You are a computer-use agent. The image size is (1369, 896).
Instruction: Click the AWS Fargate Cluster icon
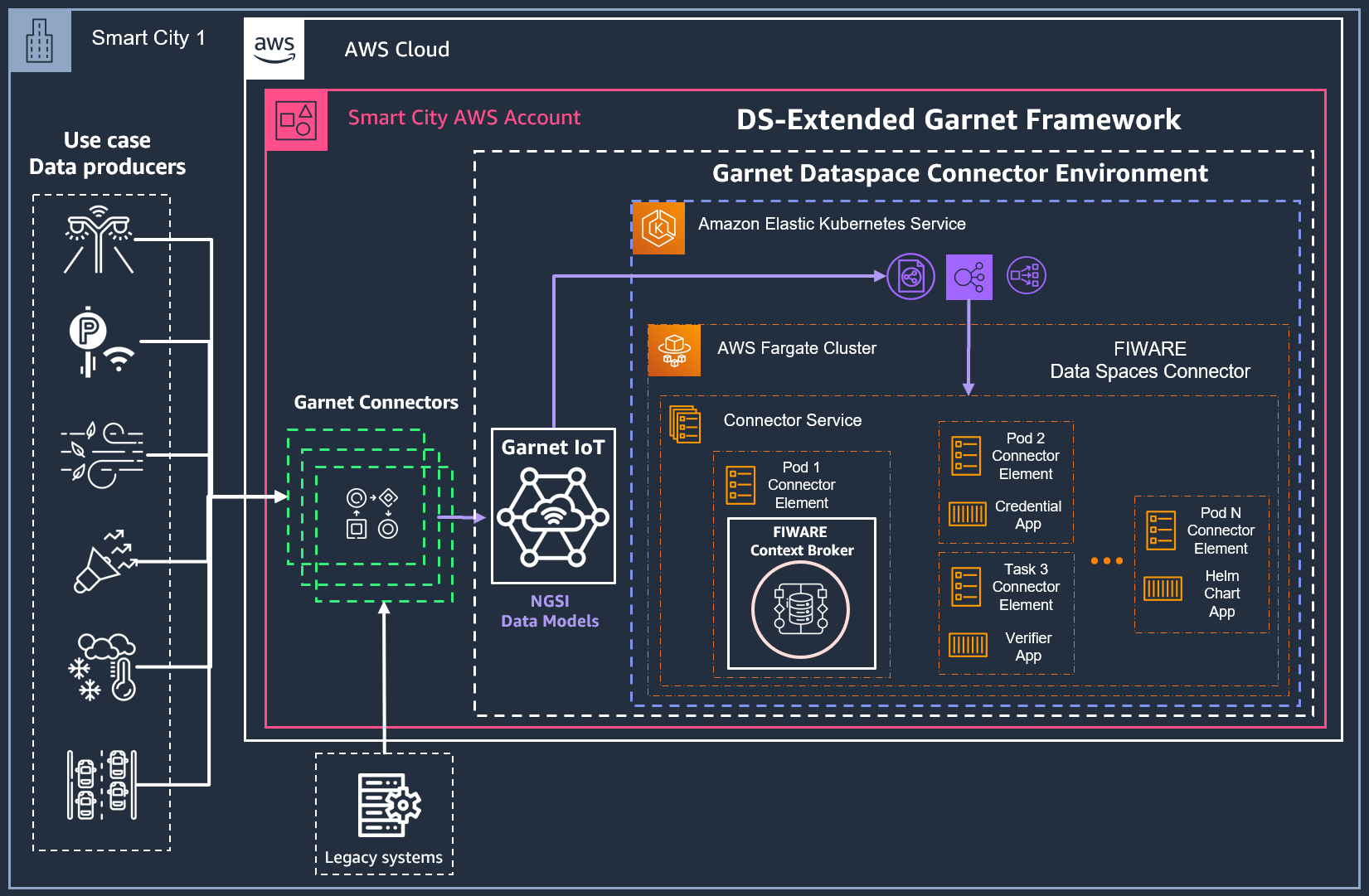[x=674, y=351]
